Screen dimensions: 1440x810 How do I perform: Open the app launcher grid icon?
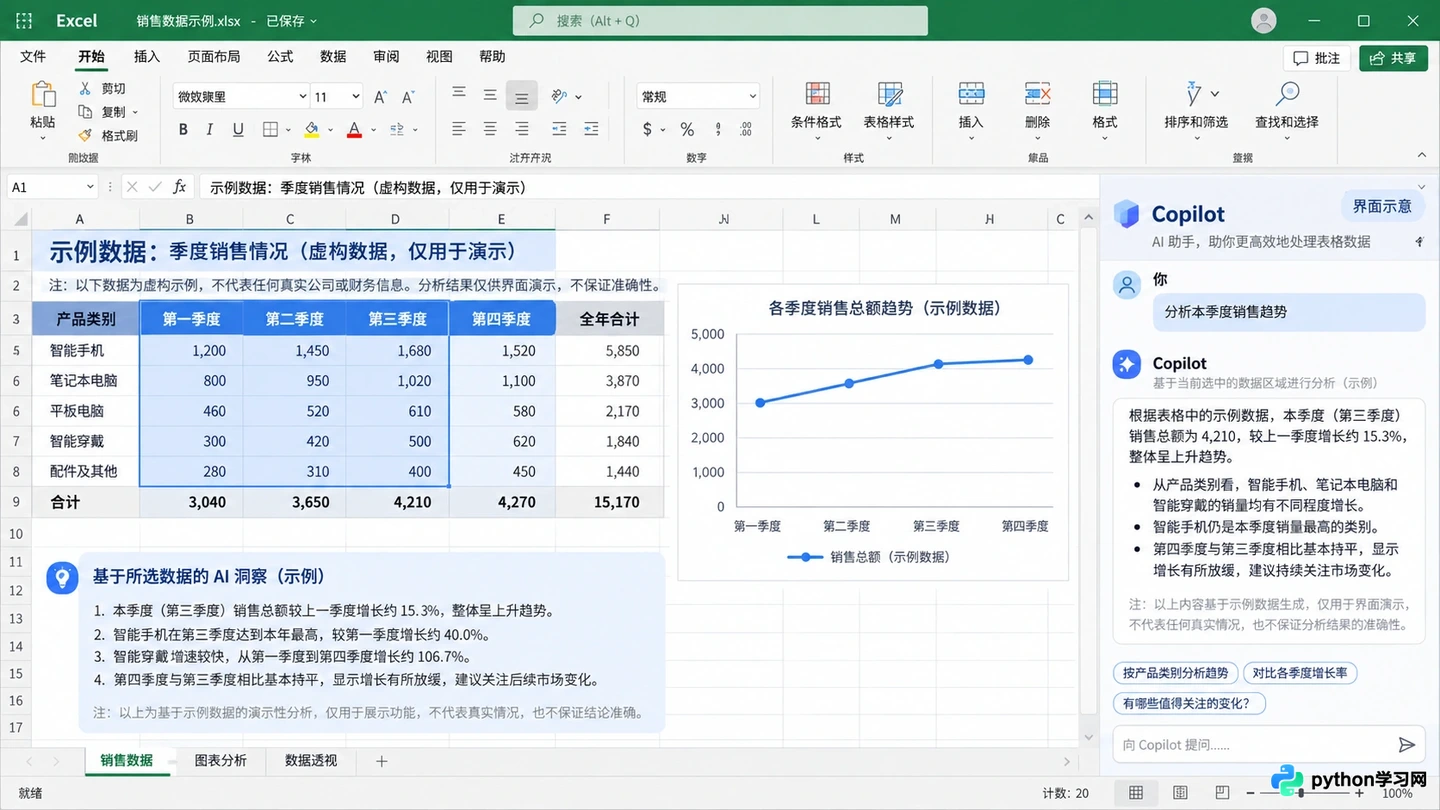(x=24, y=20)
